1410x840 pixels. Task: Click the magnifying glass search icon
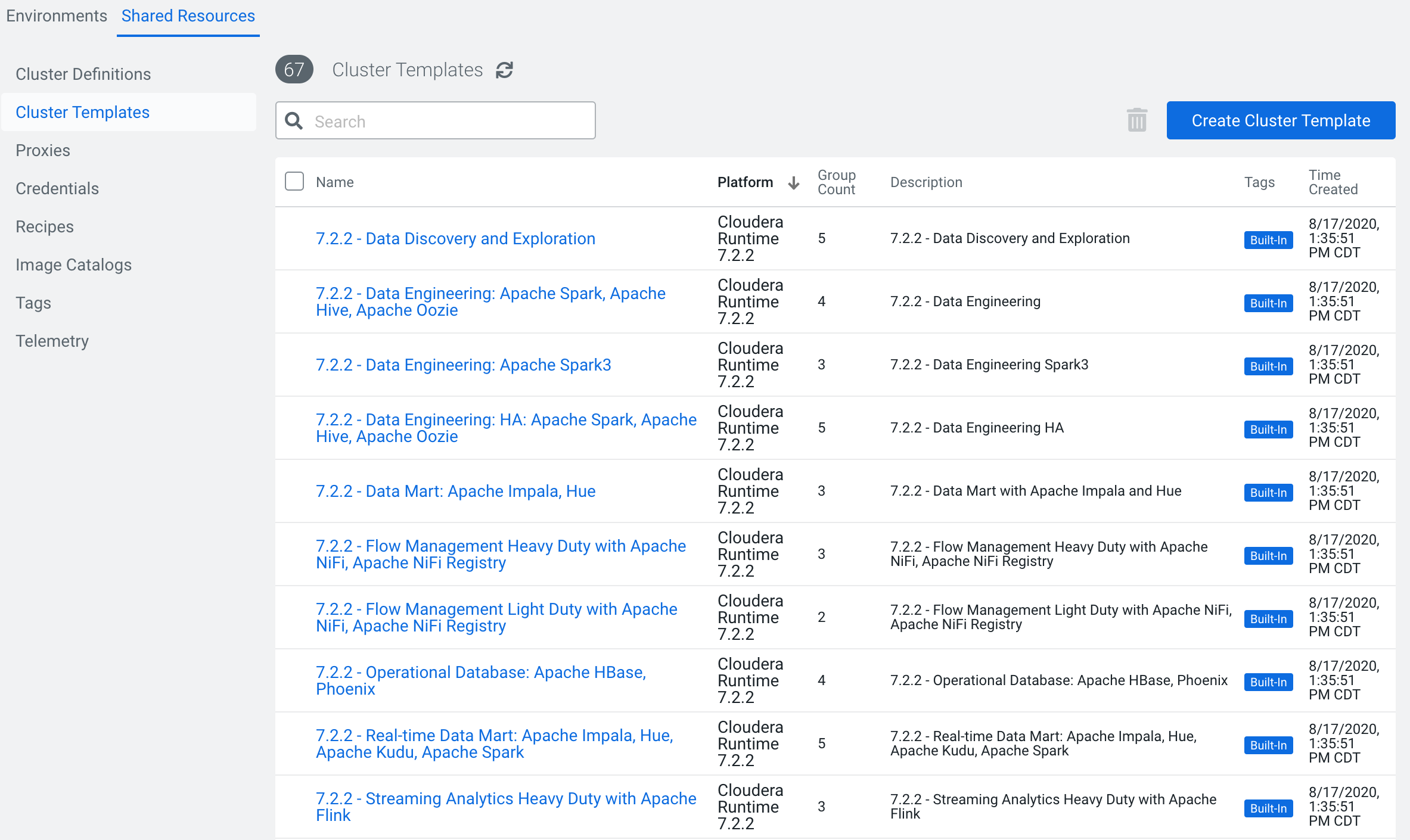(294, 121)
